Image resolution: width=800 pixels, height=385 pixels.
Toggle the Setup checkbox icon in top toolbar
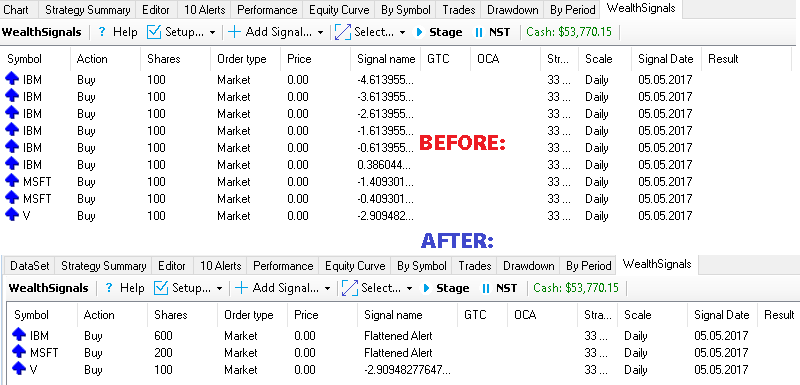154,32
